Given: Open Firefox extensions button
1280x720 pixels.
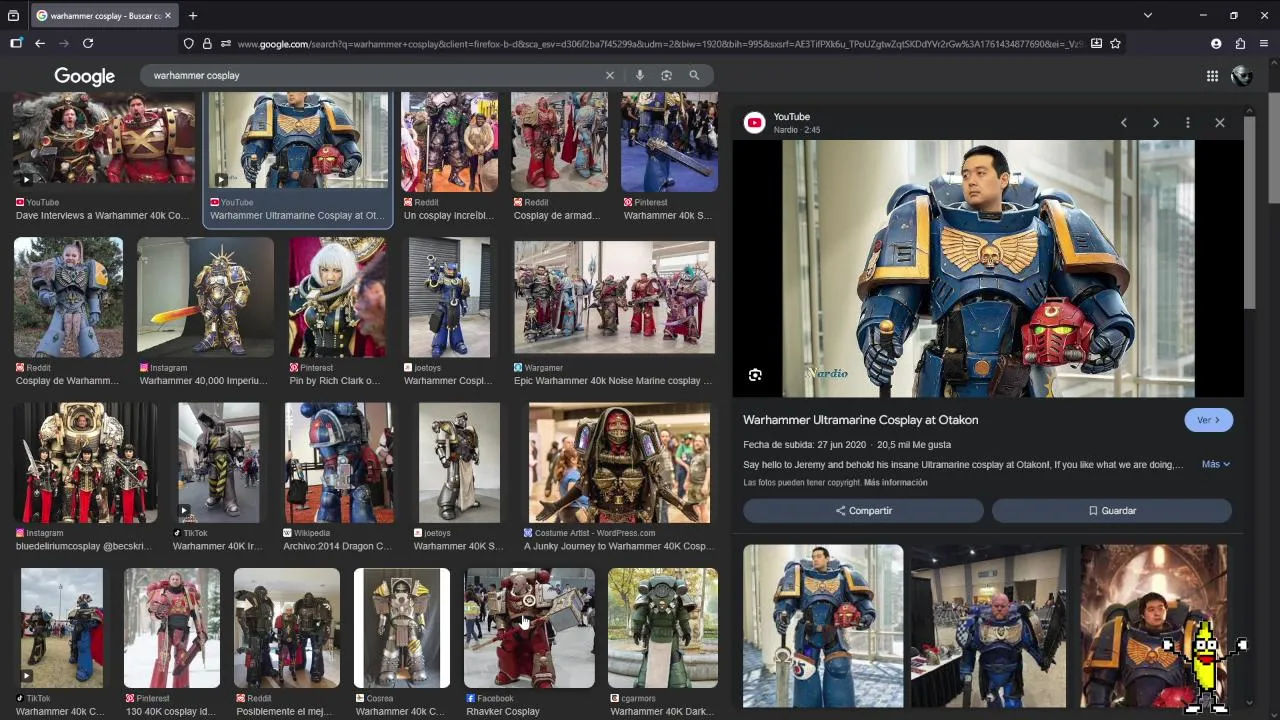Looking at the screenshot, I should [x=1240, y=43].
